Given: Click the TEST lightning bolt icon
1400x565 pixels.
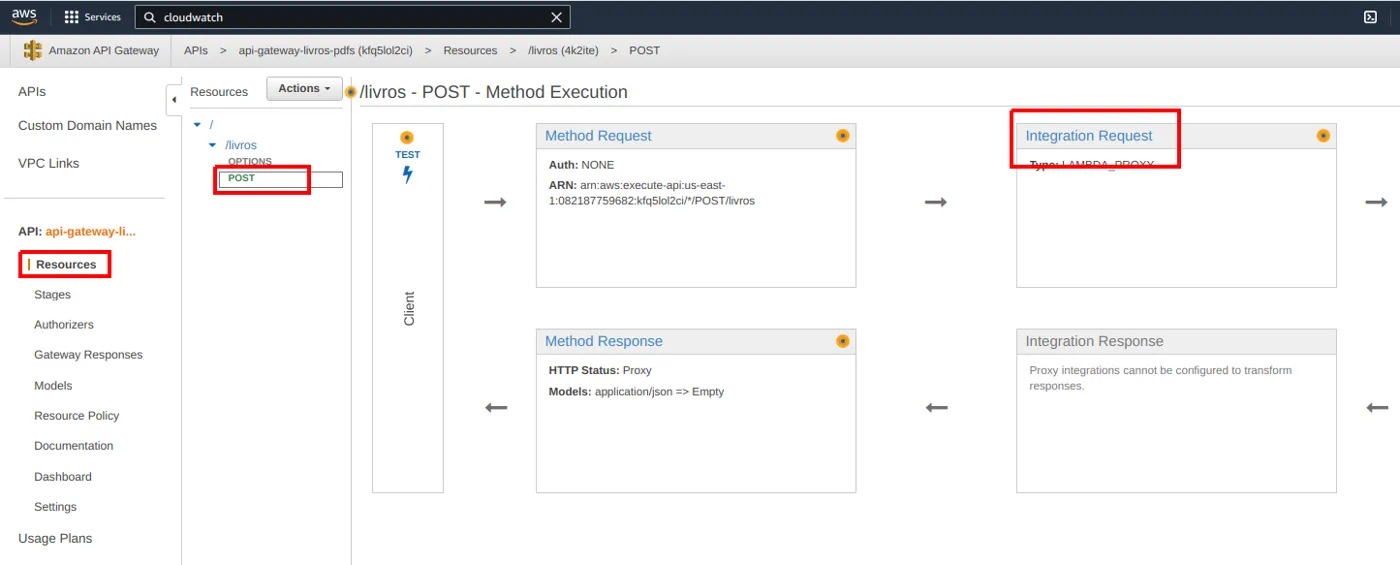Looking at the screenshot, I should pyautogui.click(x=408, y=174).
